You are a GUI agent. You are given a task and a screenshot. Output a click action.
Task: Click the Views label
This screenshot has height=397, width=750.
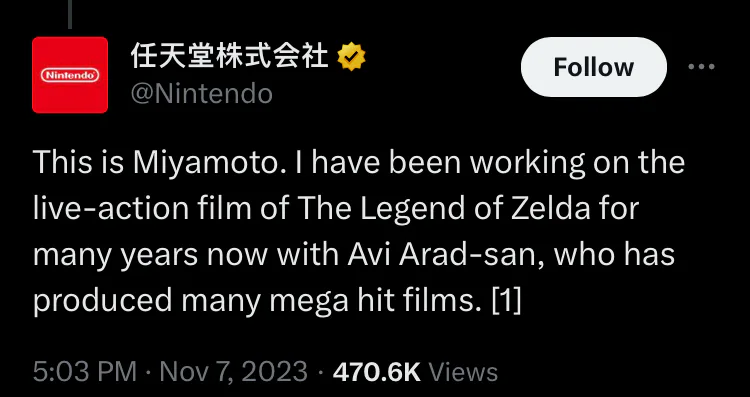[x=463, y=372]
